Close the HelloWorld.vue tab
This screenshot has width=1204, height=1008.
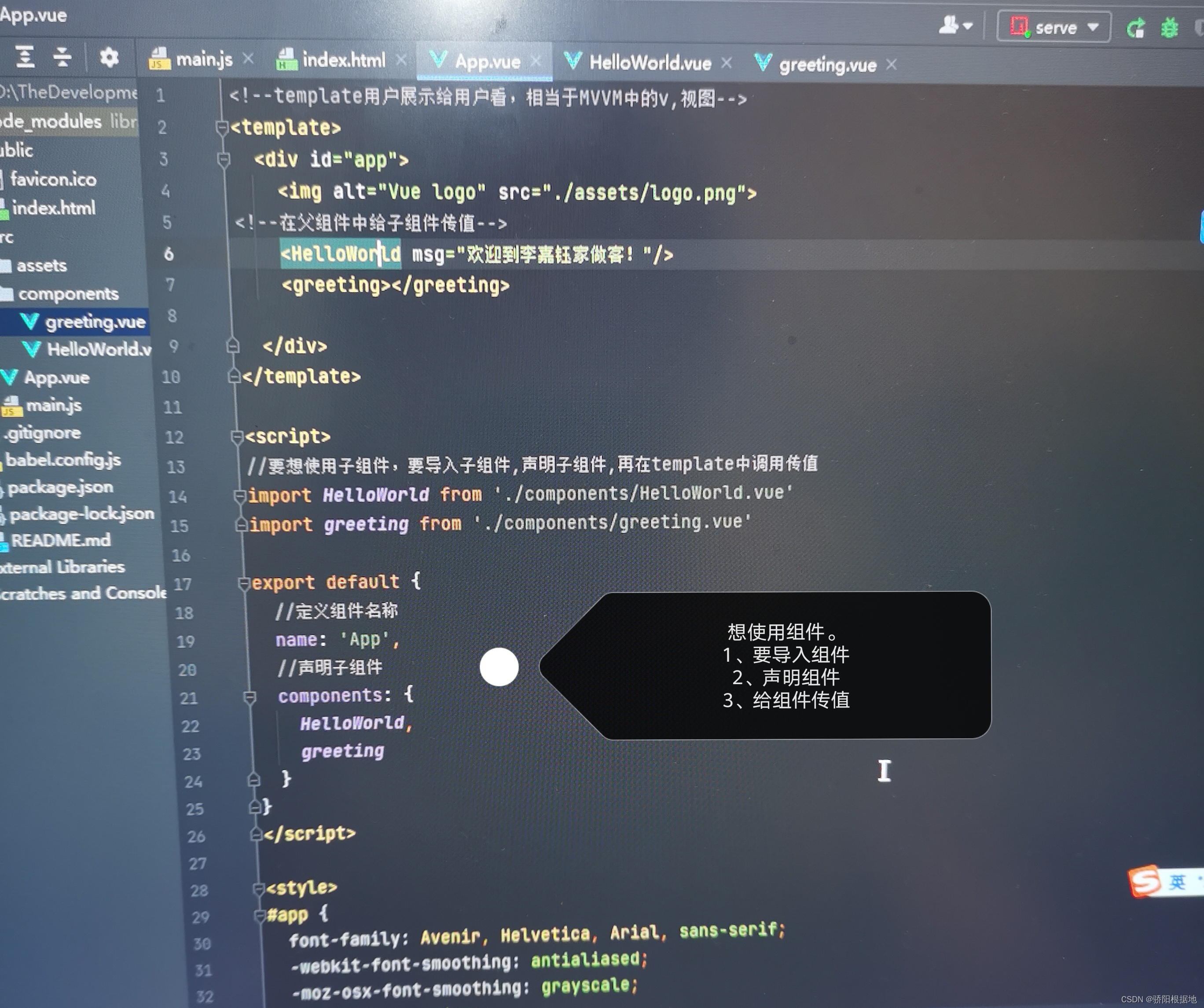point(727,62)
